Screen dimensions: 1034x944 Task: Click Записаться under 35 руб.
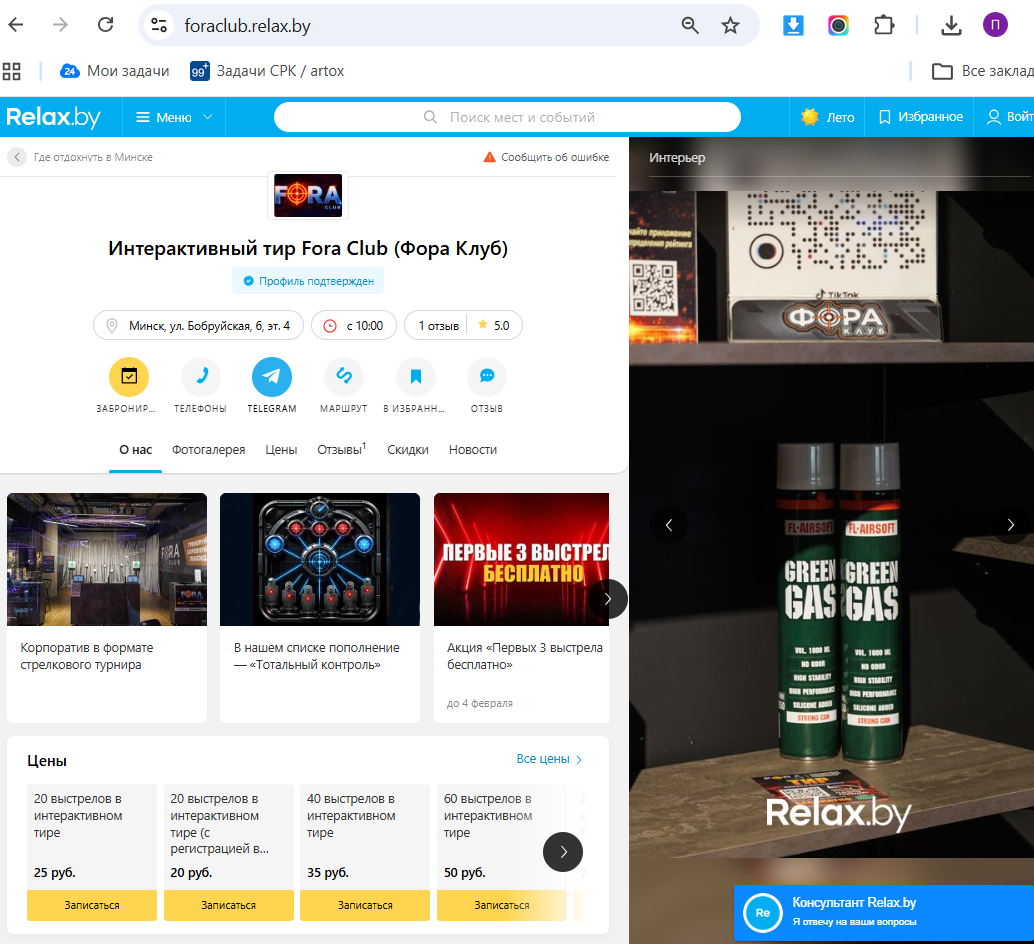tap(365, 905)
